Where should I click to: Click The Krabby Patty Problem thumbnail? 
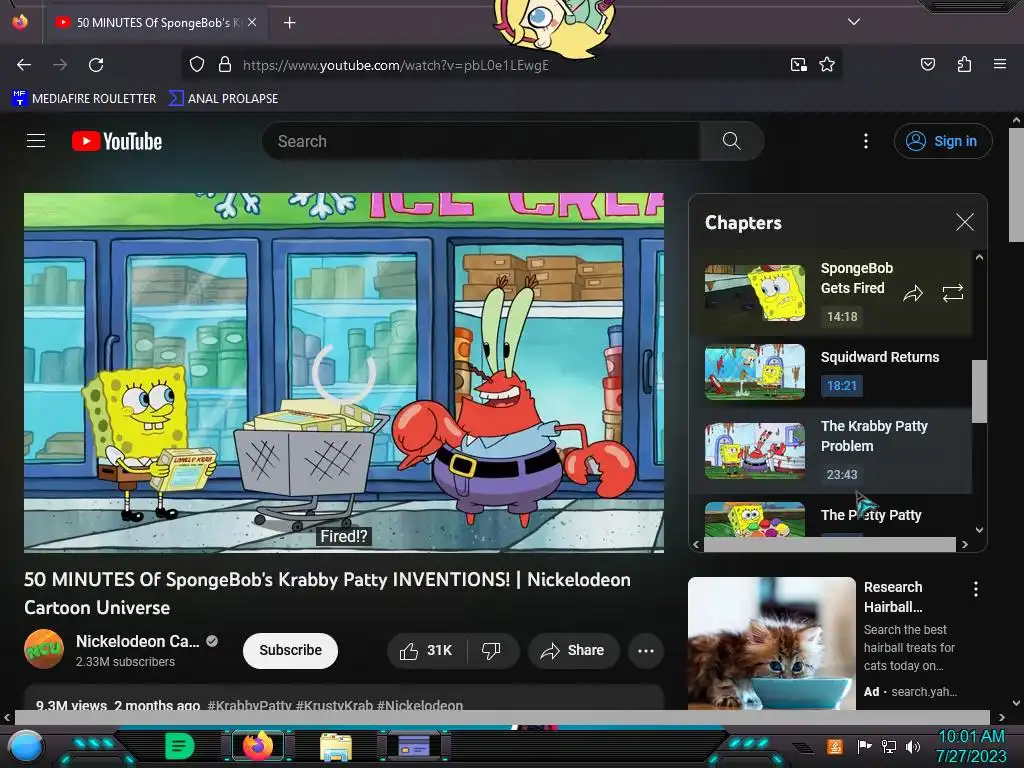(755, 451)
